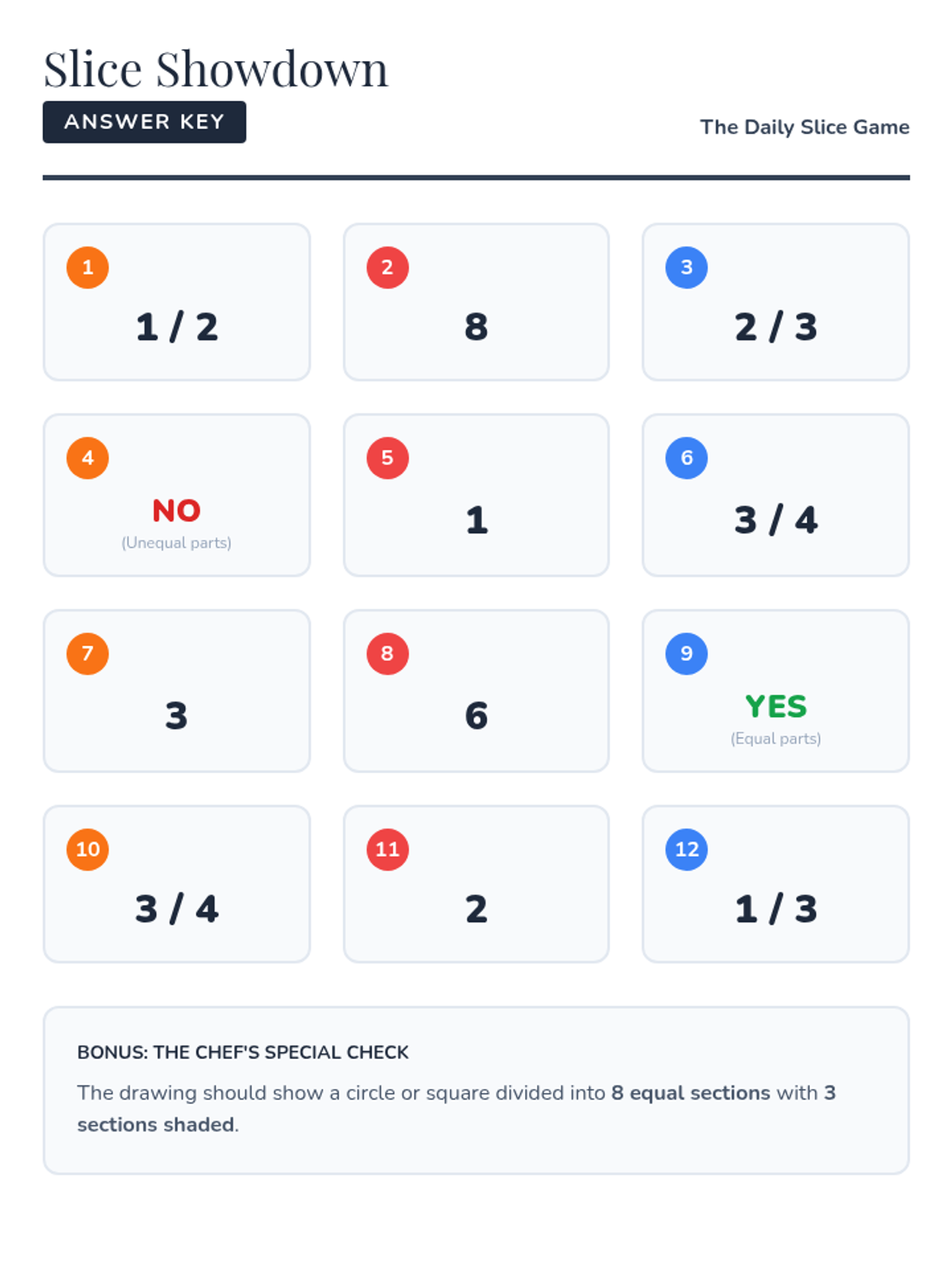Select the red NO answer
Image resolution: width=952 pixels, height=1270 pixels.
point(176,510)
